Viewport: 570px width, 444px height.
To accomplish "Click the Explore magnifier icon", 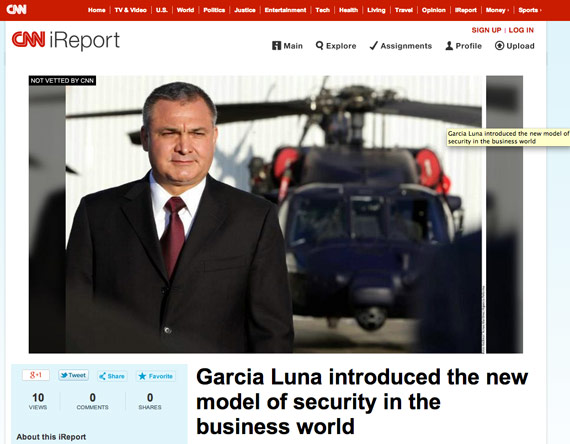I will pyautogui.click(x=319, y=46).
